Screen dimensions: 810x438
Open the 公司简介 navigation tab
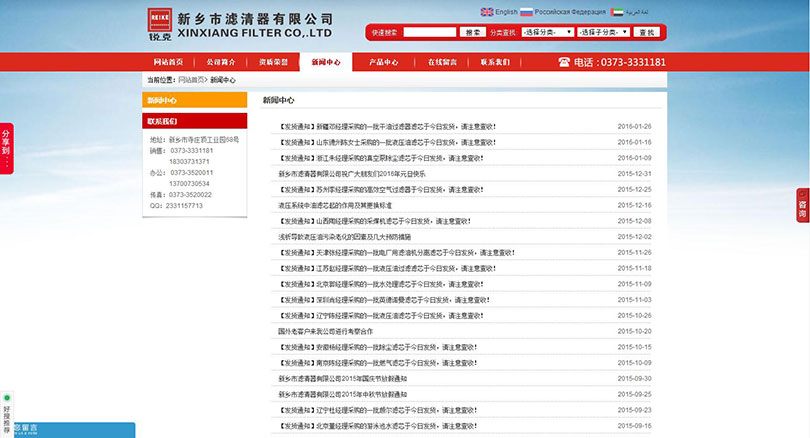[221, 62]
